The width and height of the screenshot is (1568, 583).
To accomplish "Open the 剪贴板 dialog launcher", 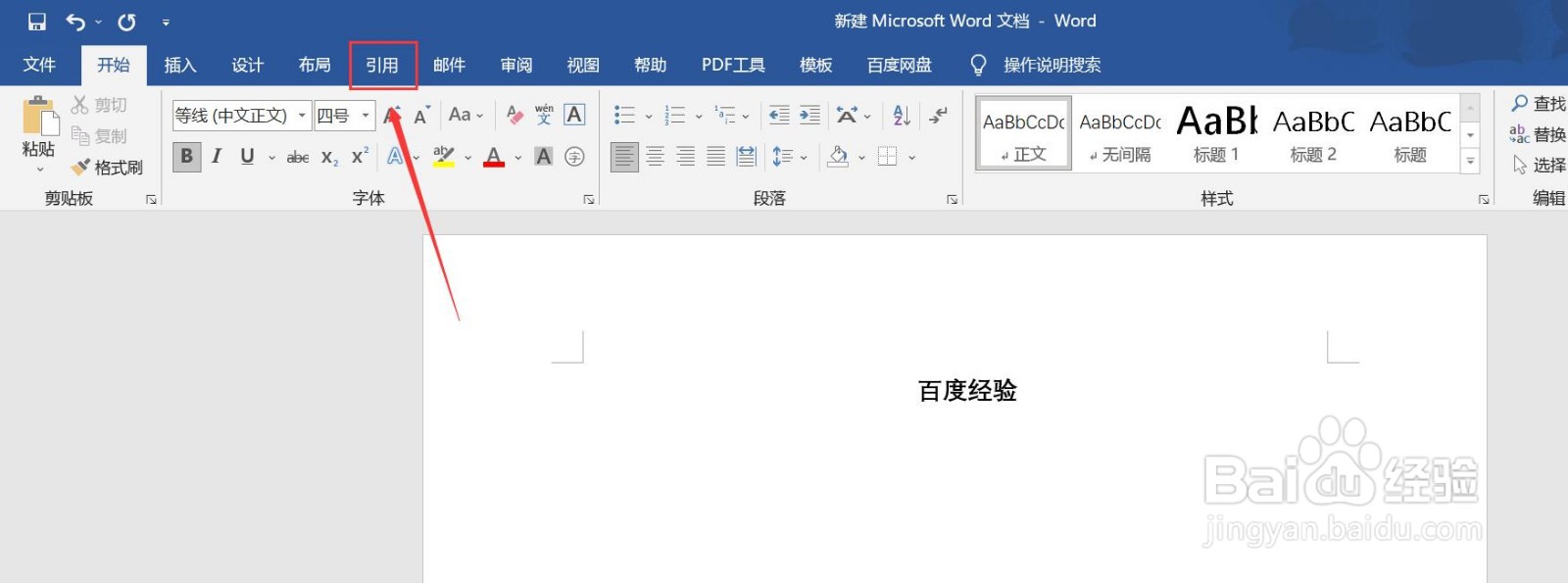I will click(x=151, y=199).
